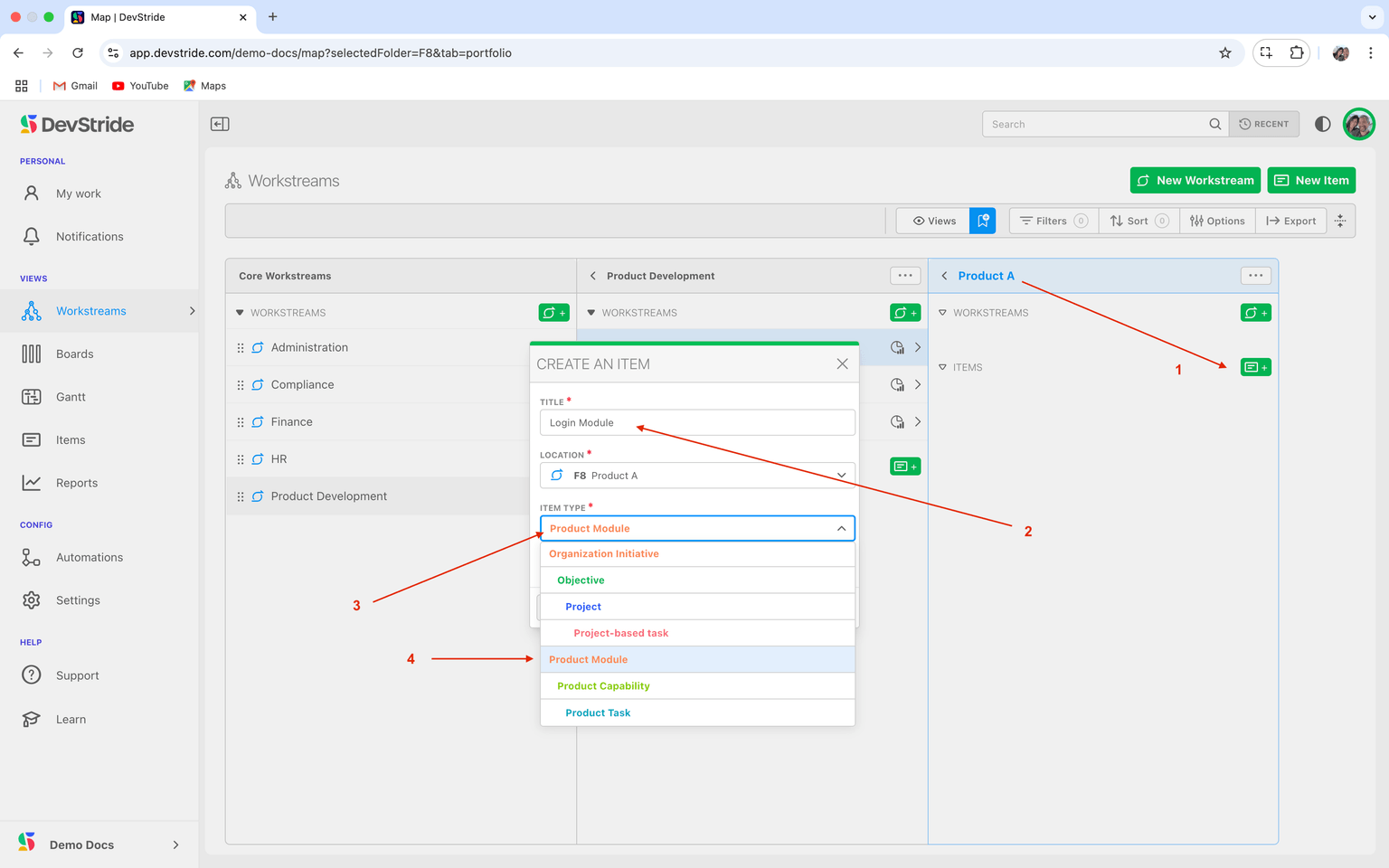Open the Automations sidebar icon
Image resolution: width=1389 pixels, height=868 pixels.
(32, 558)
